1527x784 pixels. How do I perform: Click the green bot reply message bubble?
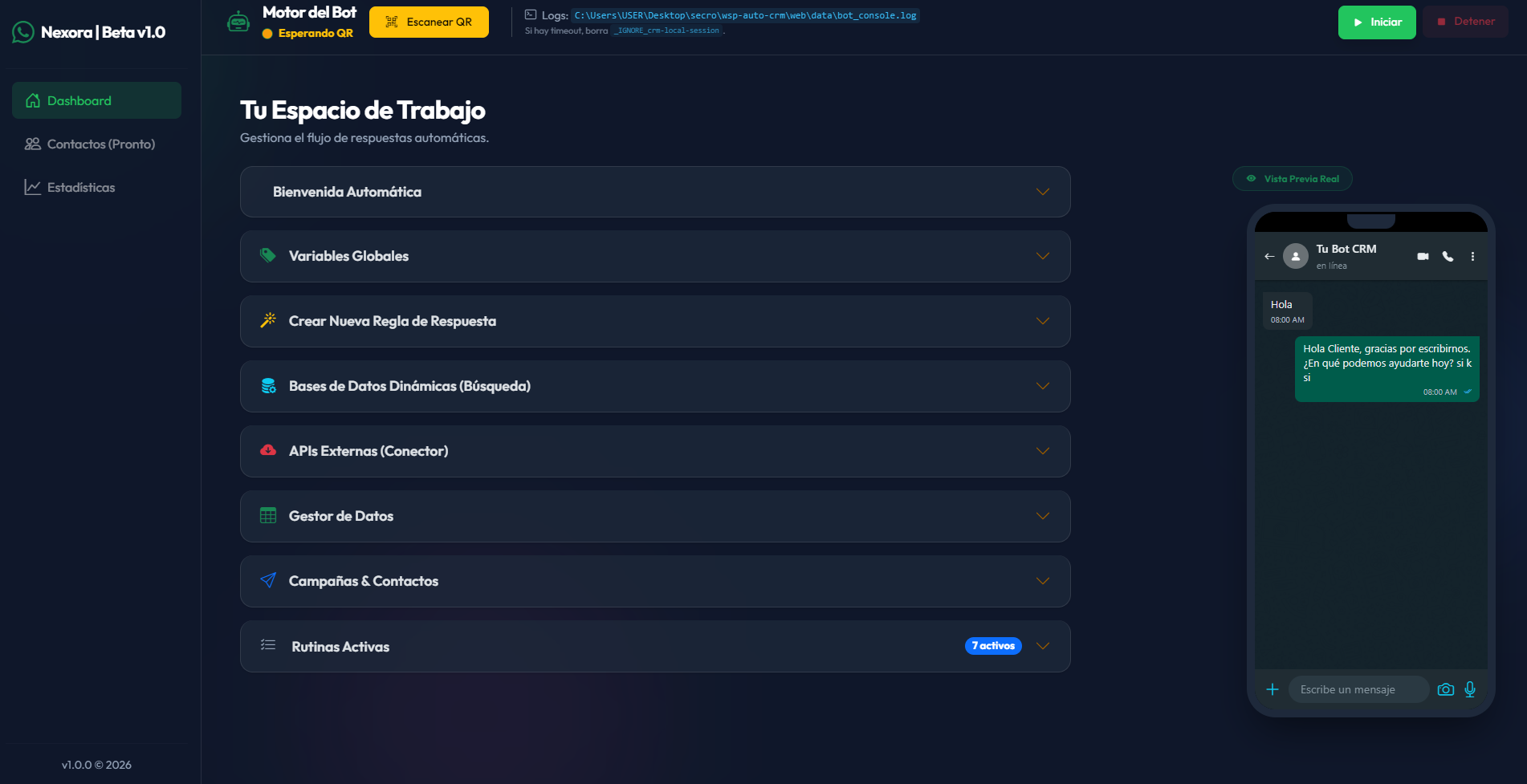pos(1387,369)
